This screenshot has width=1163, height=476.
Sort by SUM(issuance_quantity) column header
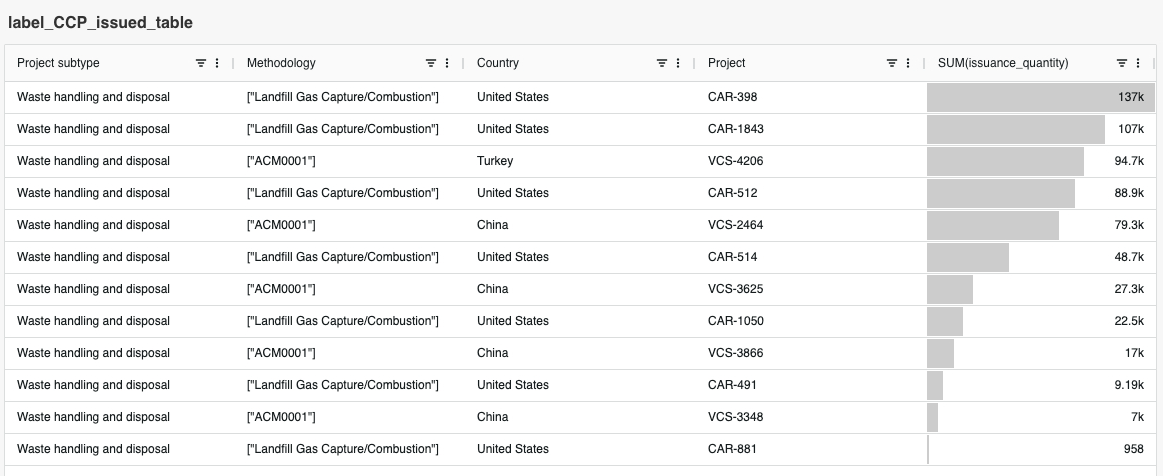(1003, 63)
